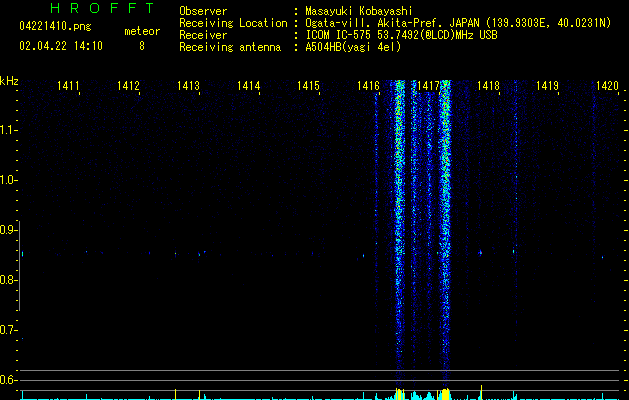The width and height of the screenshot is (629, 400).
Task: Click time marker 1420
Action: coord(607,85)
